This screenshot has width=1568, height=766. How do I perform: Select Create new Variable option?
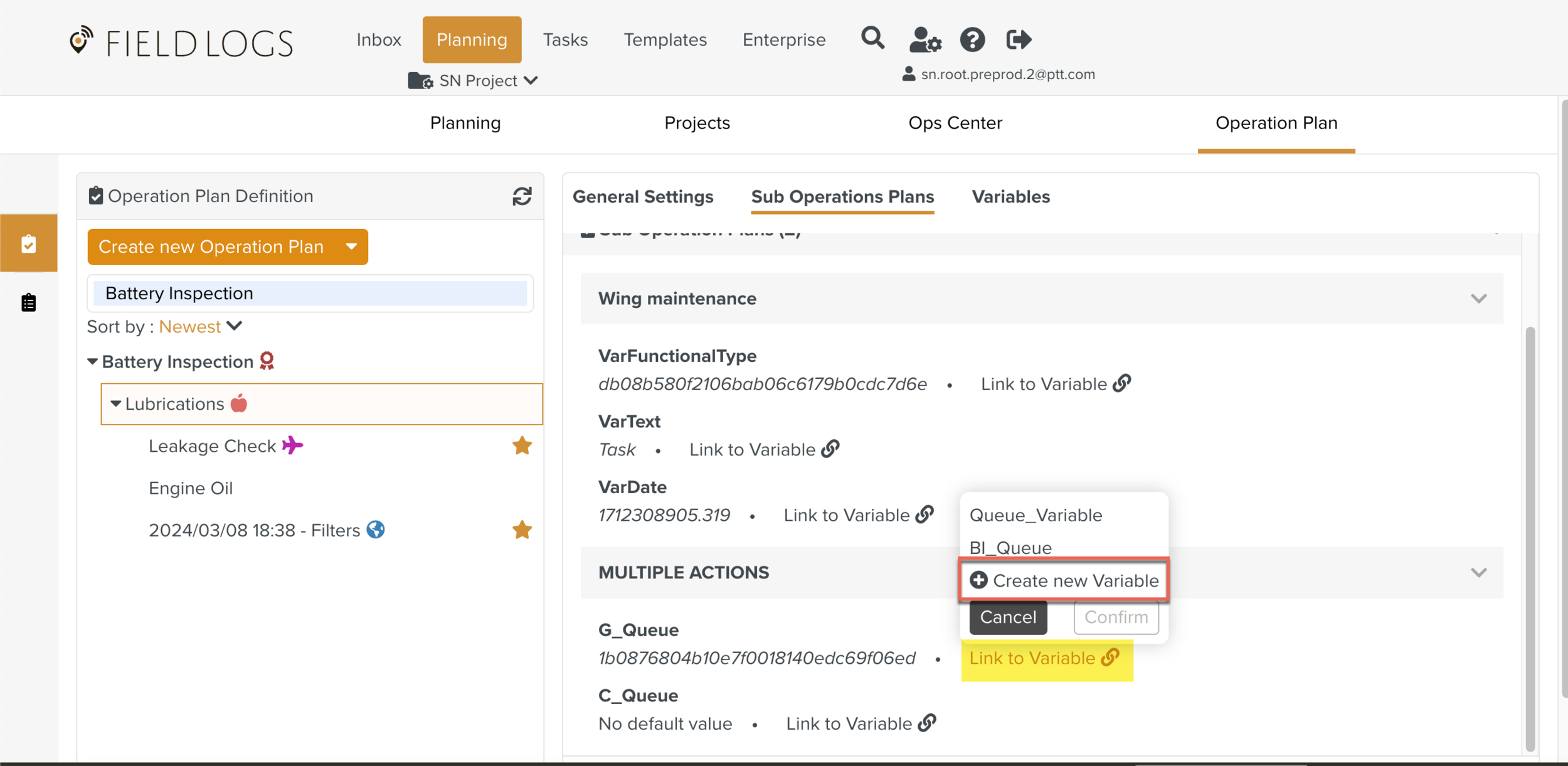1064,580
